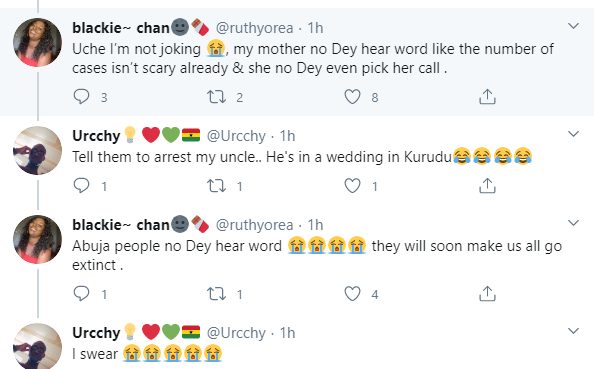Share the 'Abuja people' tweet
Screen dimensions: 594x369
coord(487,294)
